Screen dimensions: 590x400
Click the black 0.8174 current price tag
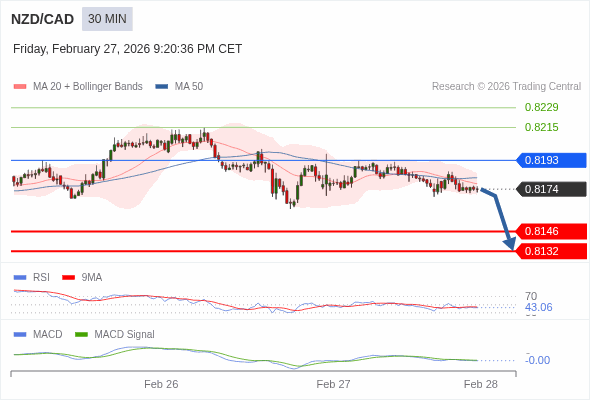click(551, 189)
